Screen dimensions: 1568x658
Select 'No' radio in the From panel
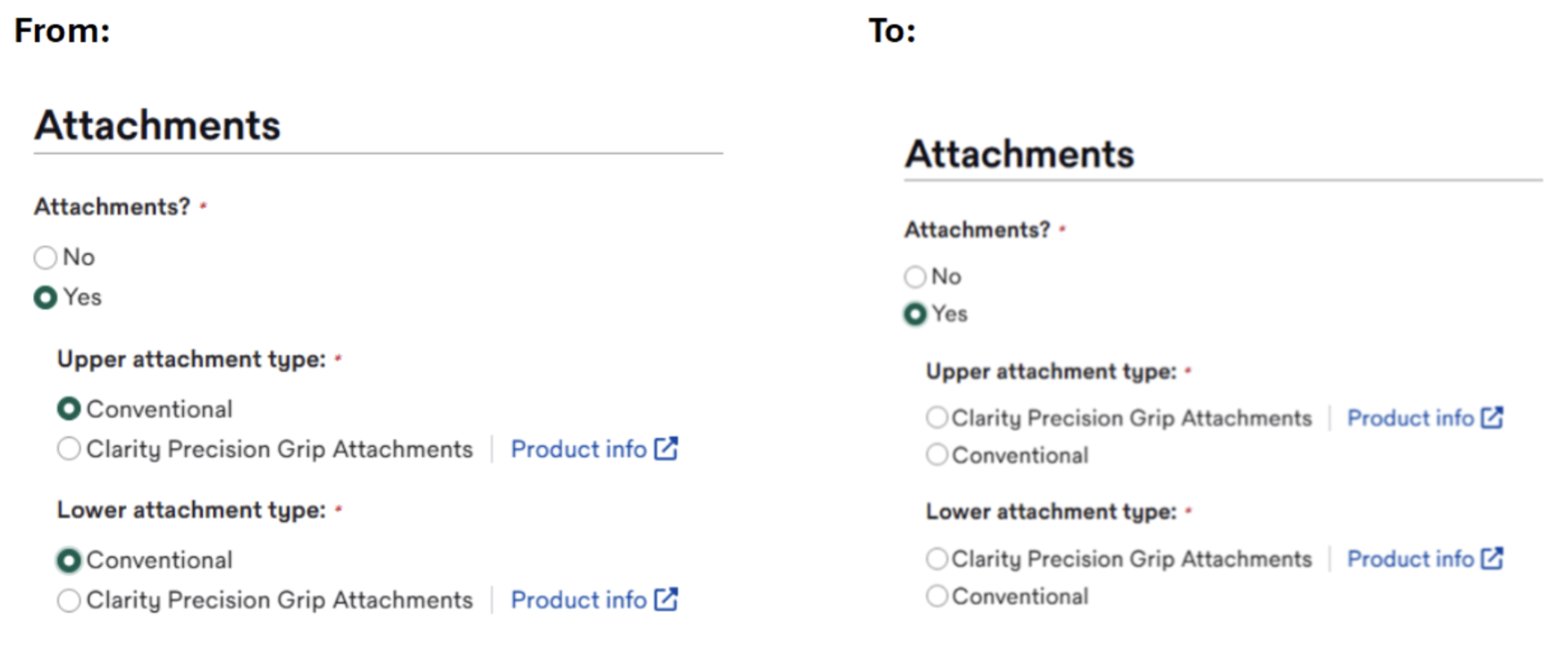46,258
